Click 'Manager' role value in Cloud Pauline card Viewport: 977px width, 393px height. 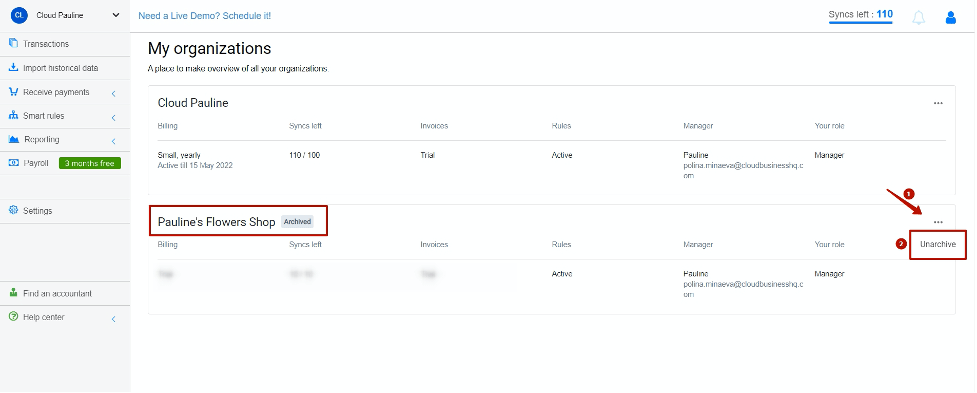pos(829,155)
